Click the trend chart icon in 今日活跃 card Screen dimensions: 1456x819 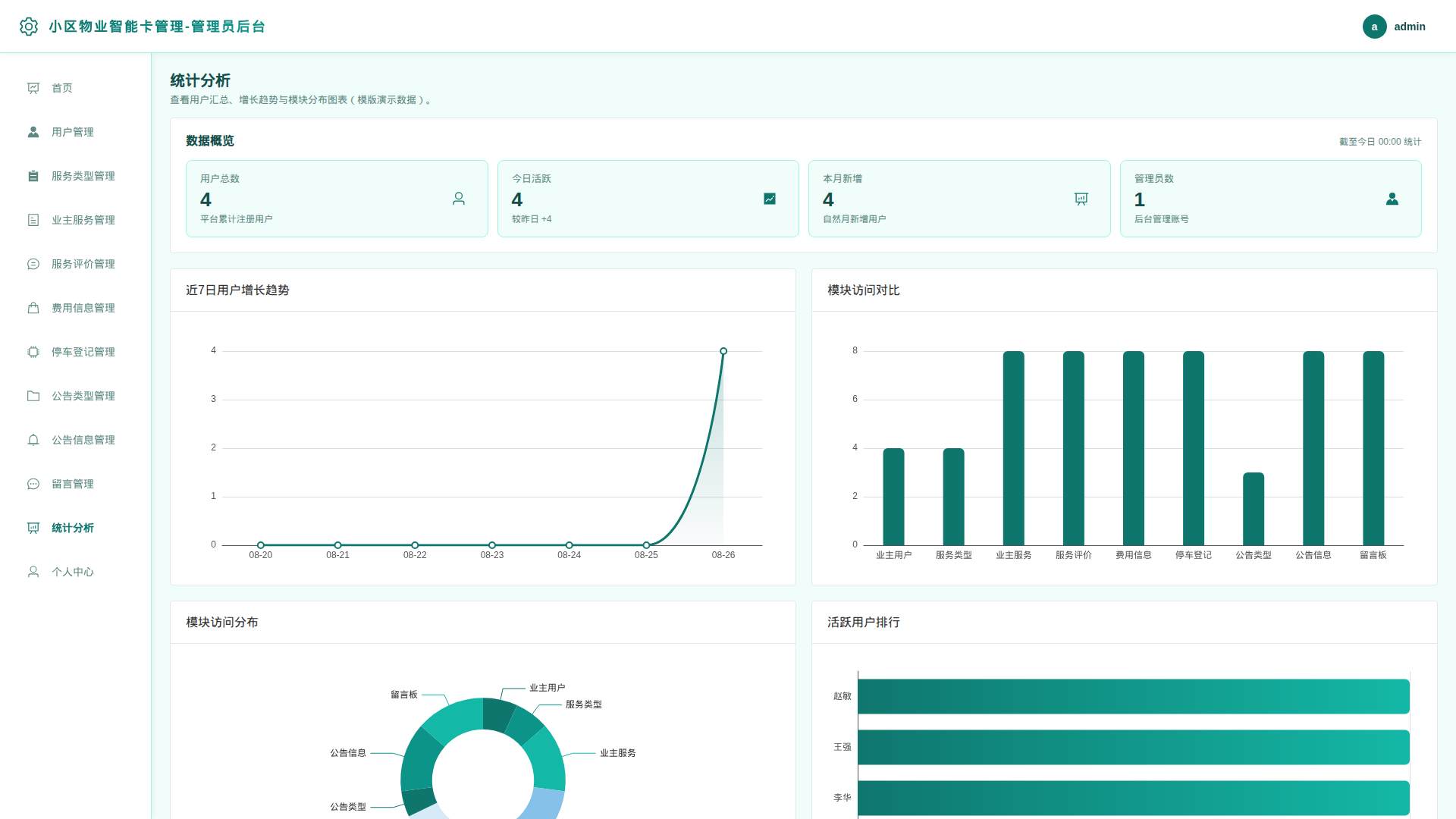(770, 199)
